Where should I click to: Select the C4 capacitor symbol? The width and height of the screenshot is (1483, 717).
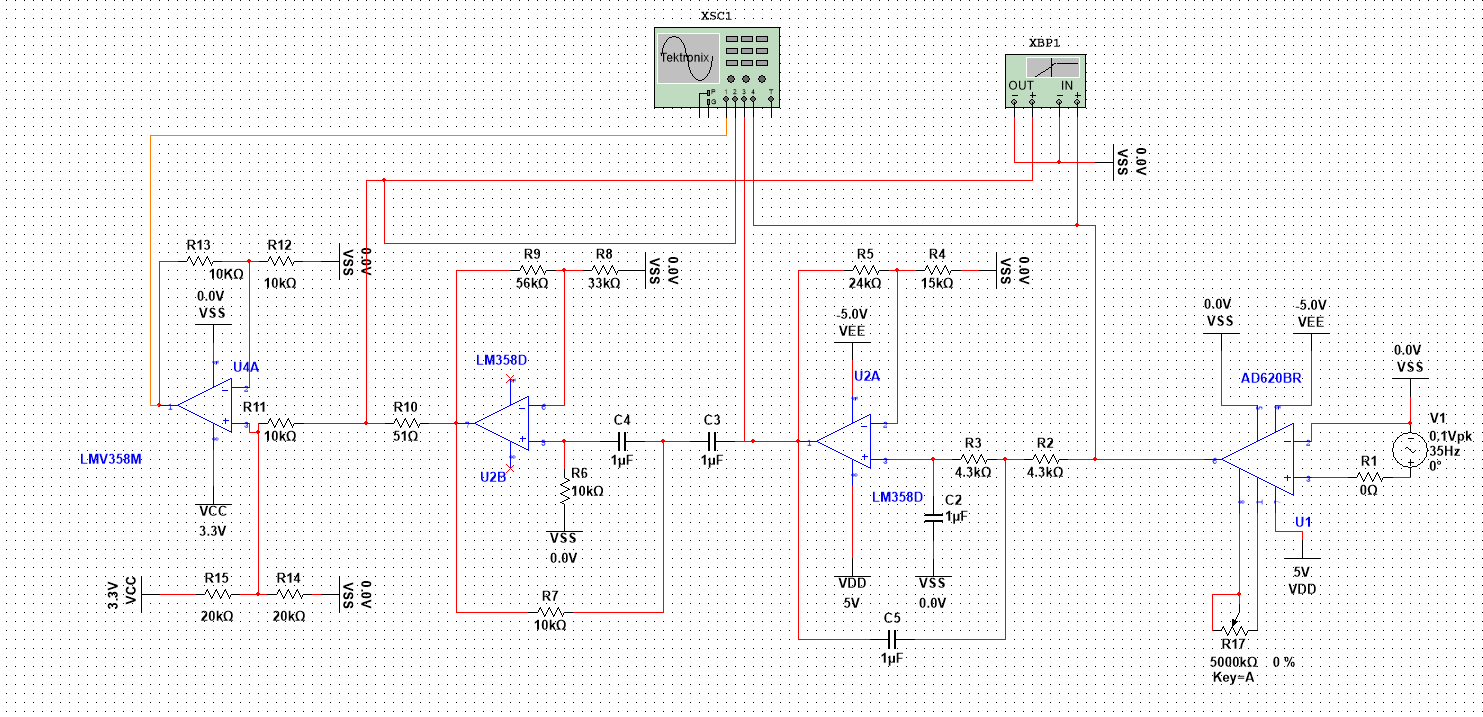[x=623, y=441]
